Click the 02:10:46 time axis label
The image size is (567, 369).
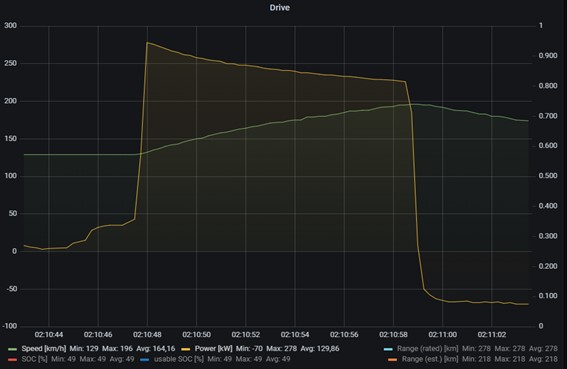[98, 335]
